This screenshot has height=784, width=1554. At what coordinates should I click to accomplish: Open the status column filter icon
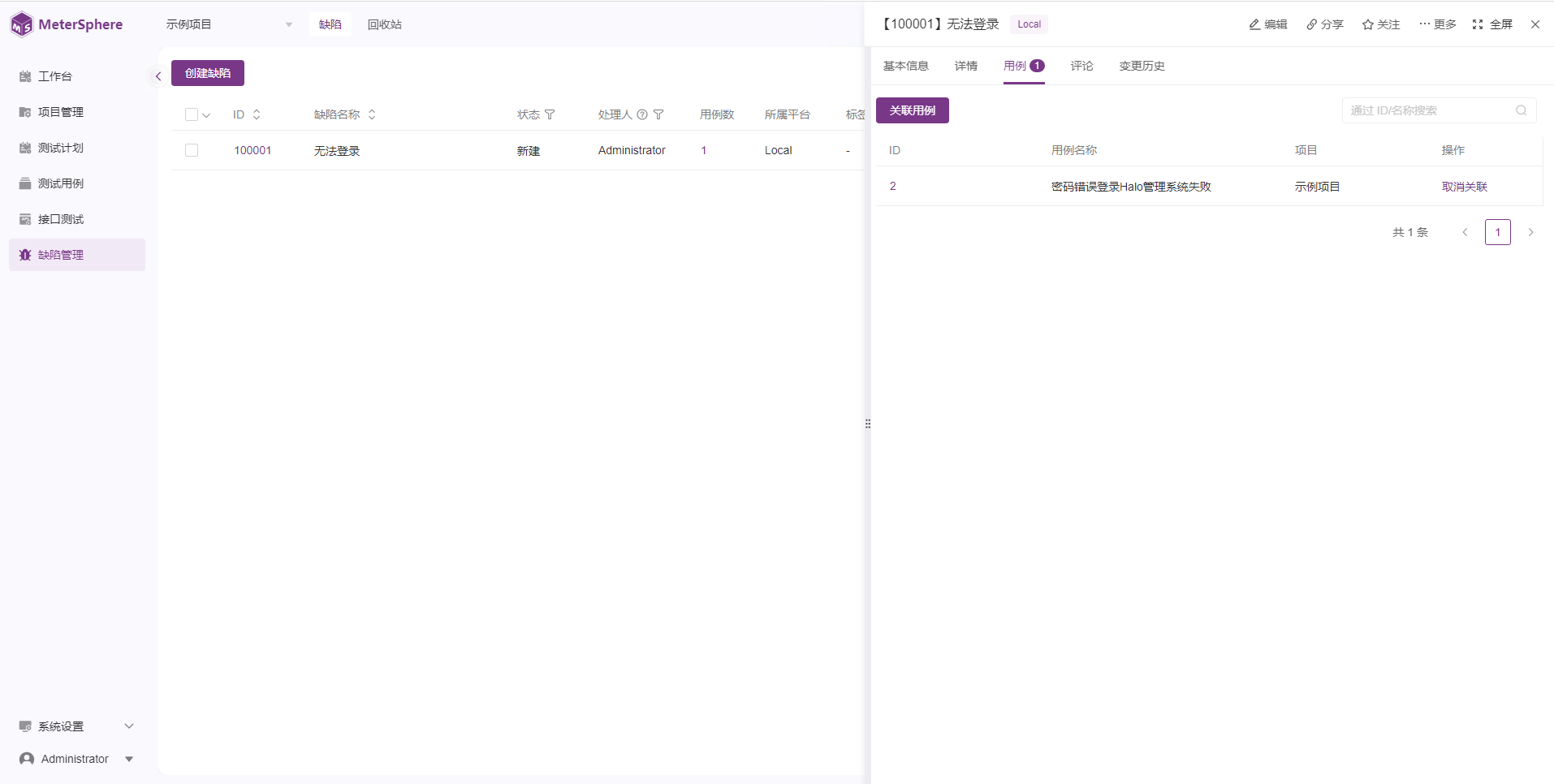pyautogui.click(x=550, y=114)
